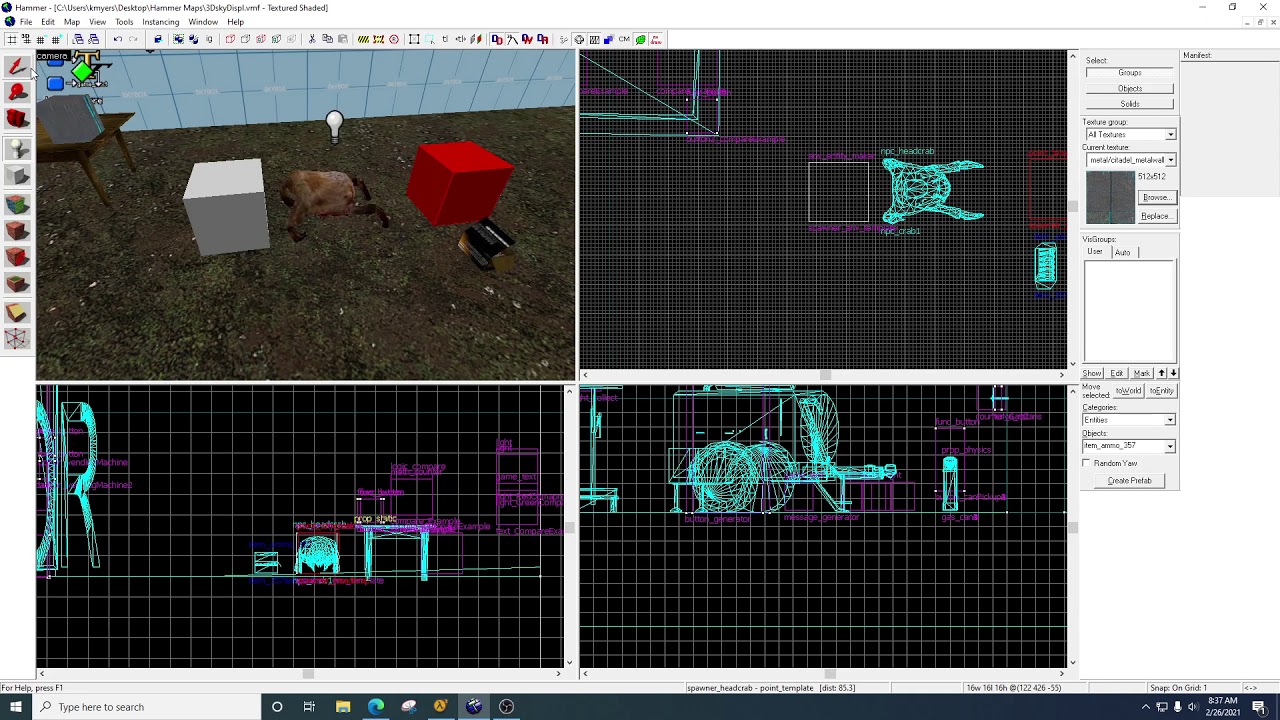
Task: Toggle 3D grid icon in toolbar
Action: (26, 39)
